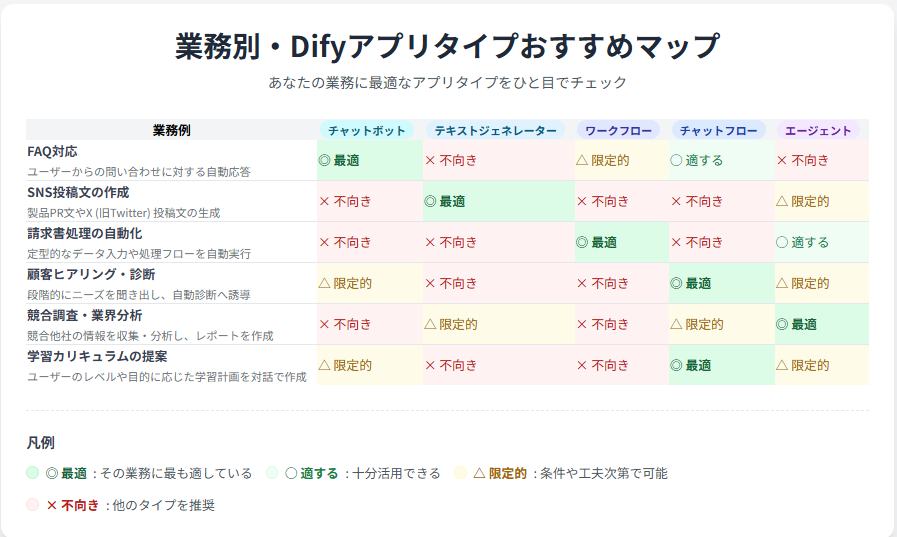Click the ◎ 最適 cell in the 顧客ヒアリング・診断 row
The width and height of the screenshot is (897, 537).
tap(721, 283)
